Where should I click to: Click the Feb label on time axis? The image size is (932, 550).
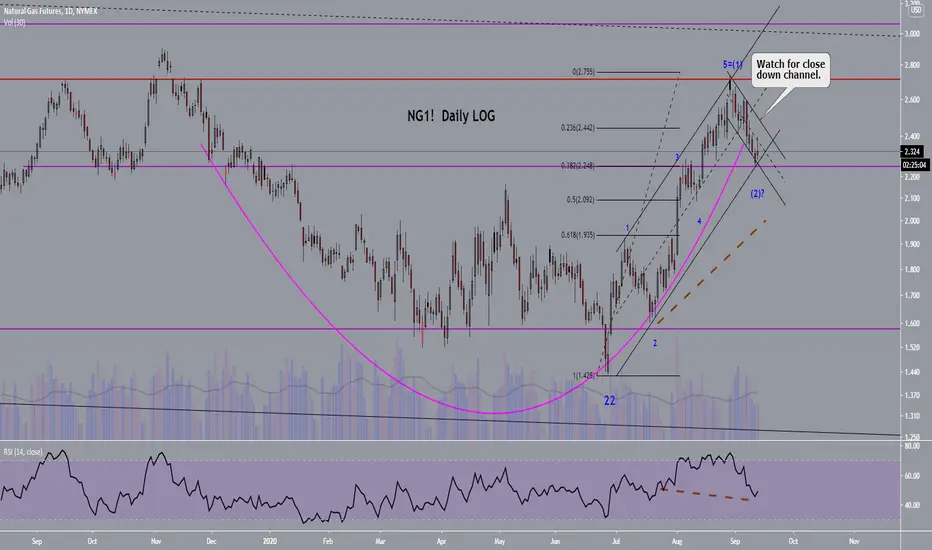(x=328, y=541)
